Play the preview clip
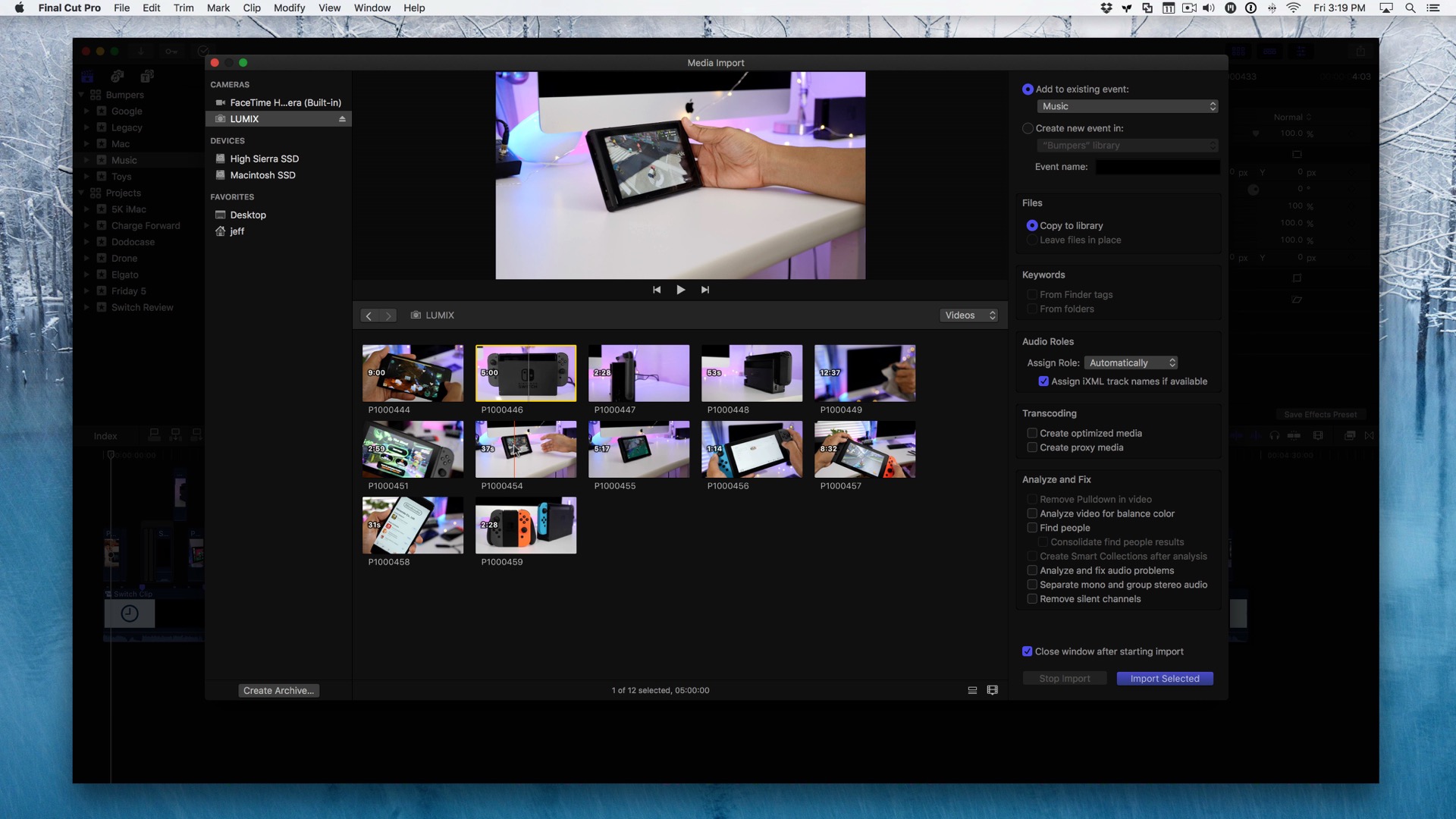This screenshot has width=1456, height=819. (x=680, y=290)
